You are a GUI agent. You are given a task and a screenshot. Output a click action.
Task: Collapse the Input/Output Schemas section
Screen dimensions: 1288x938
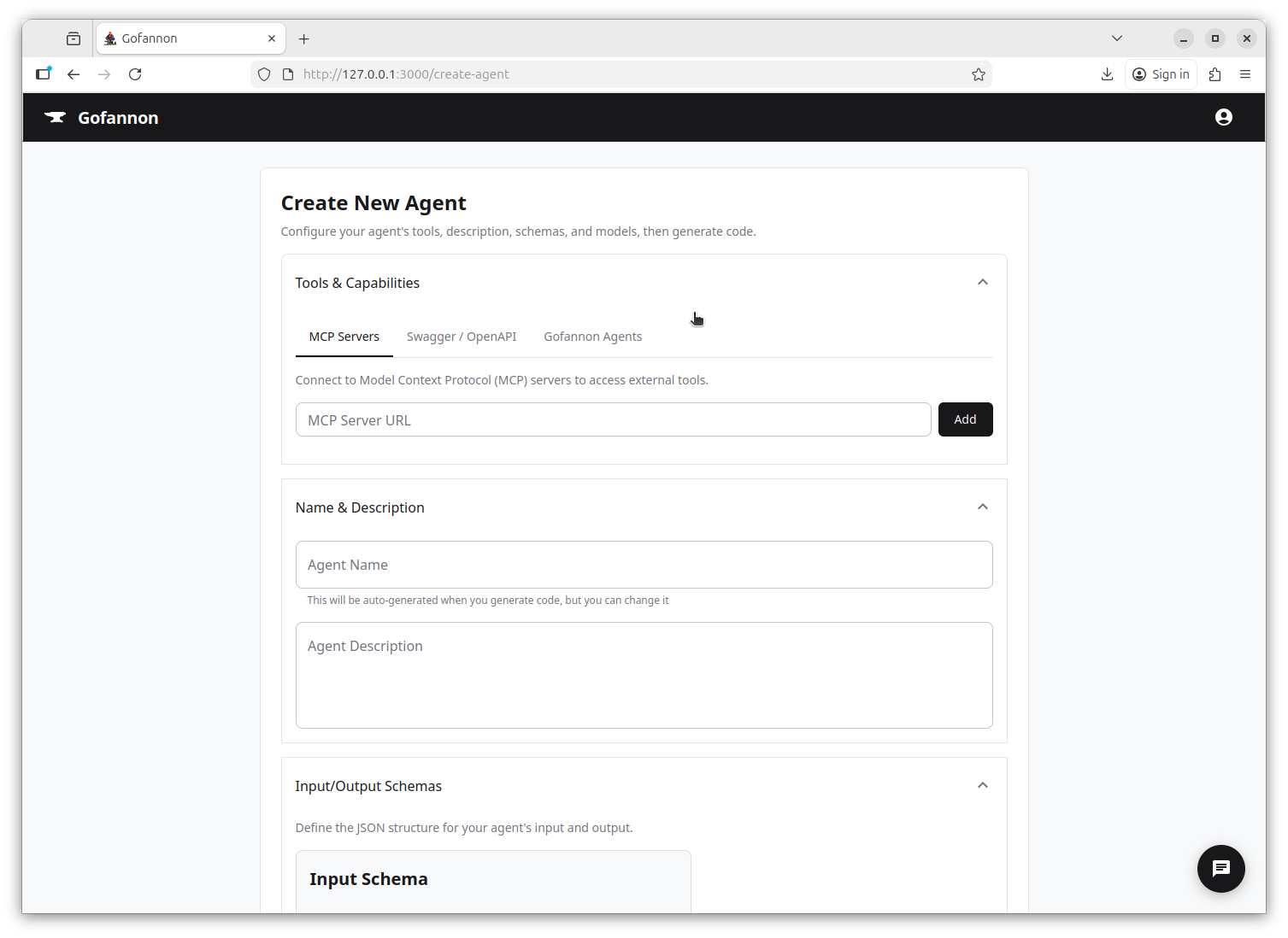click(982, 784)
